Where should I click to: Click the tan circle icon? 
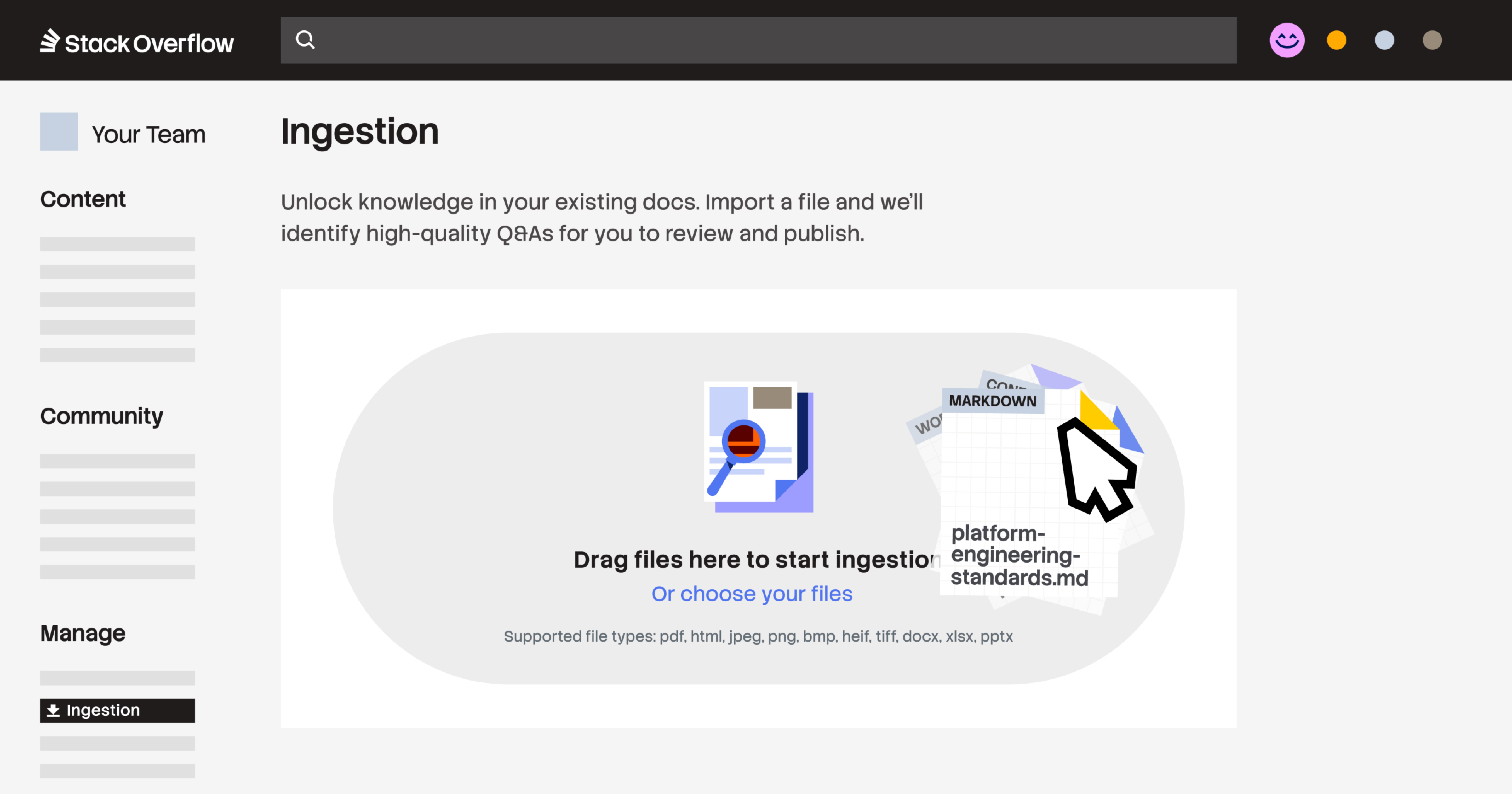pyautogui.click(x=1432, y=40)
